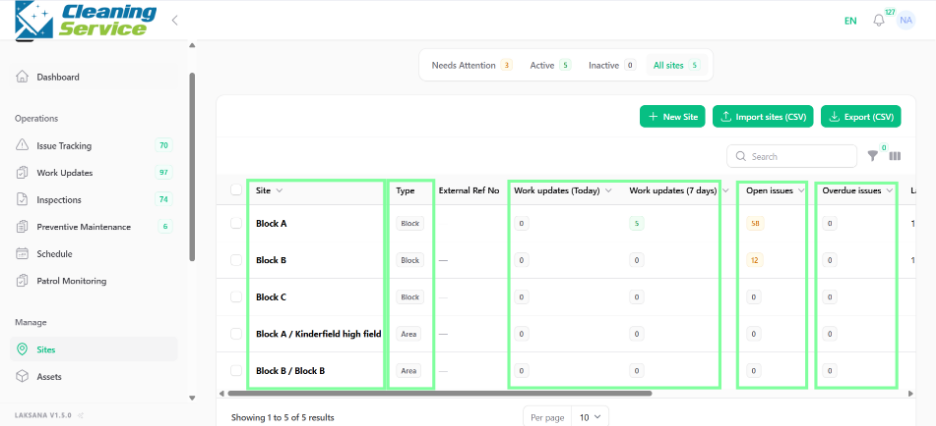Switch language via the EN selector
Image resolution: width=936 pixels, height=426 pixels.
(850, 20)
